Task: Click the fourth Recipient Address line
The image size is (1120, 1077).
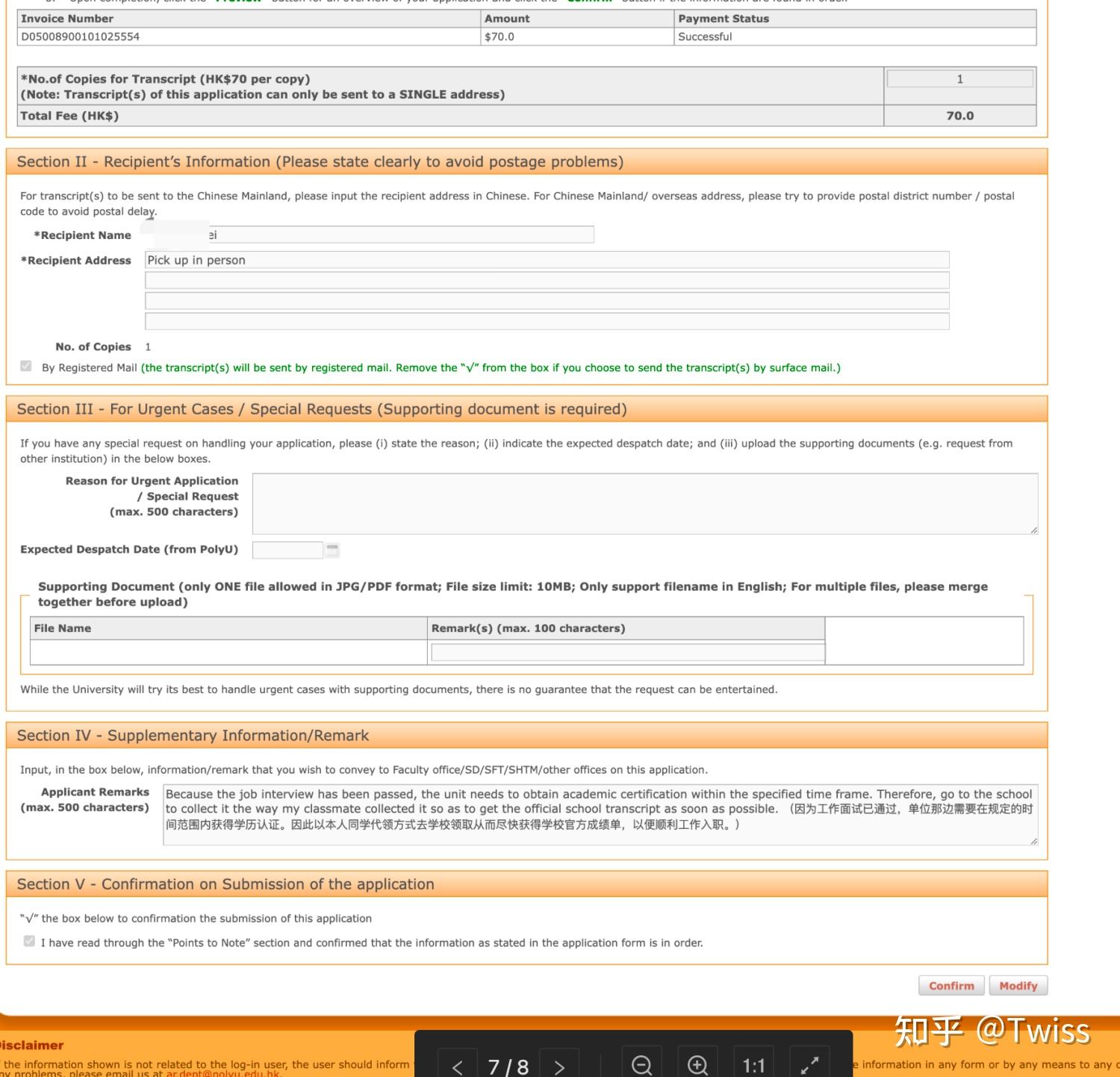Action: click(547, 321)
